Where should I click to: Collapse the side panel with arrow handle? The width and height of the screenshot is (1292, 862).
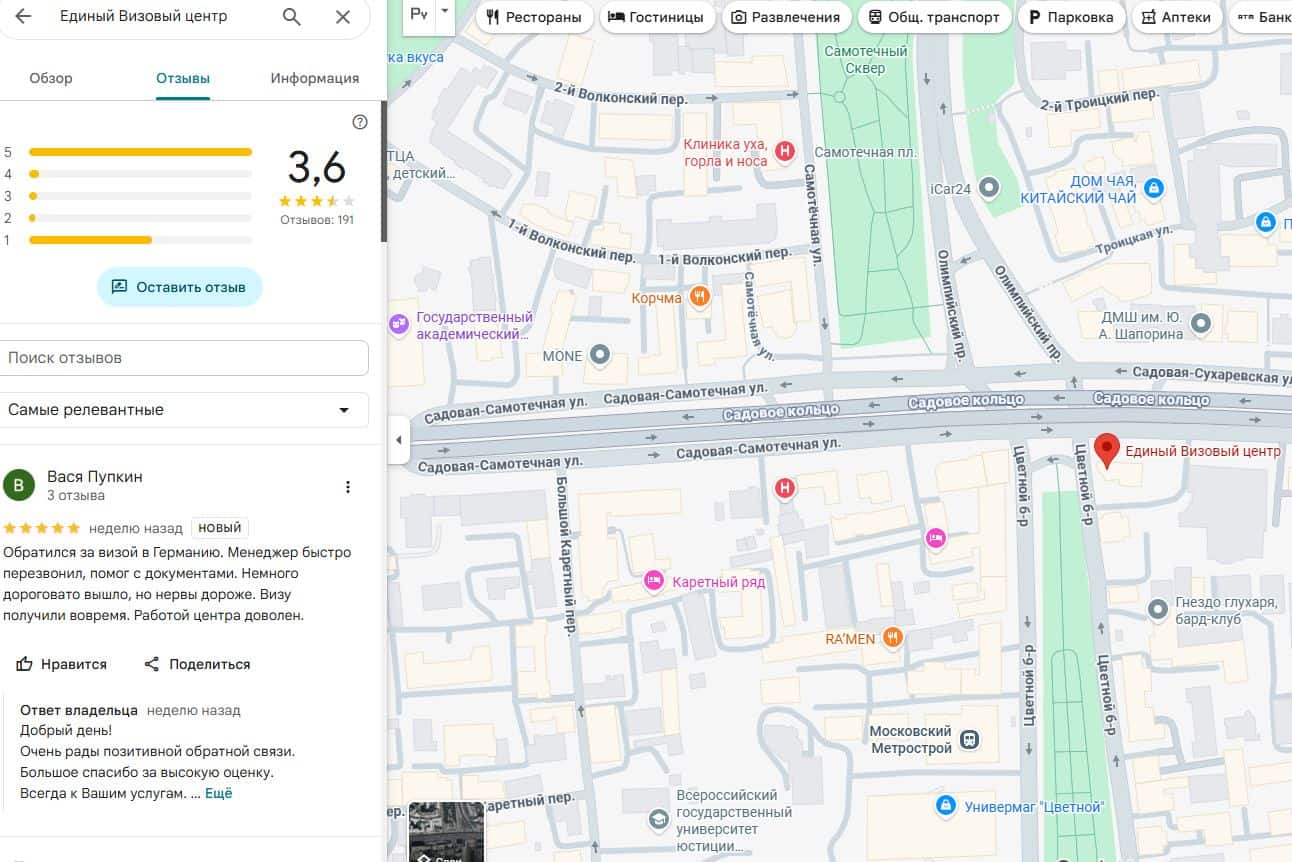[x=399, y=440]
